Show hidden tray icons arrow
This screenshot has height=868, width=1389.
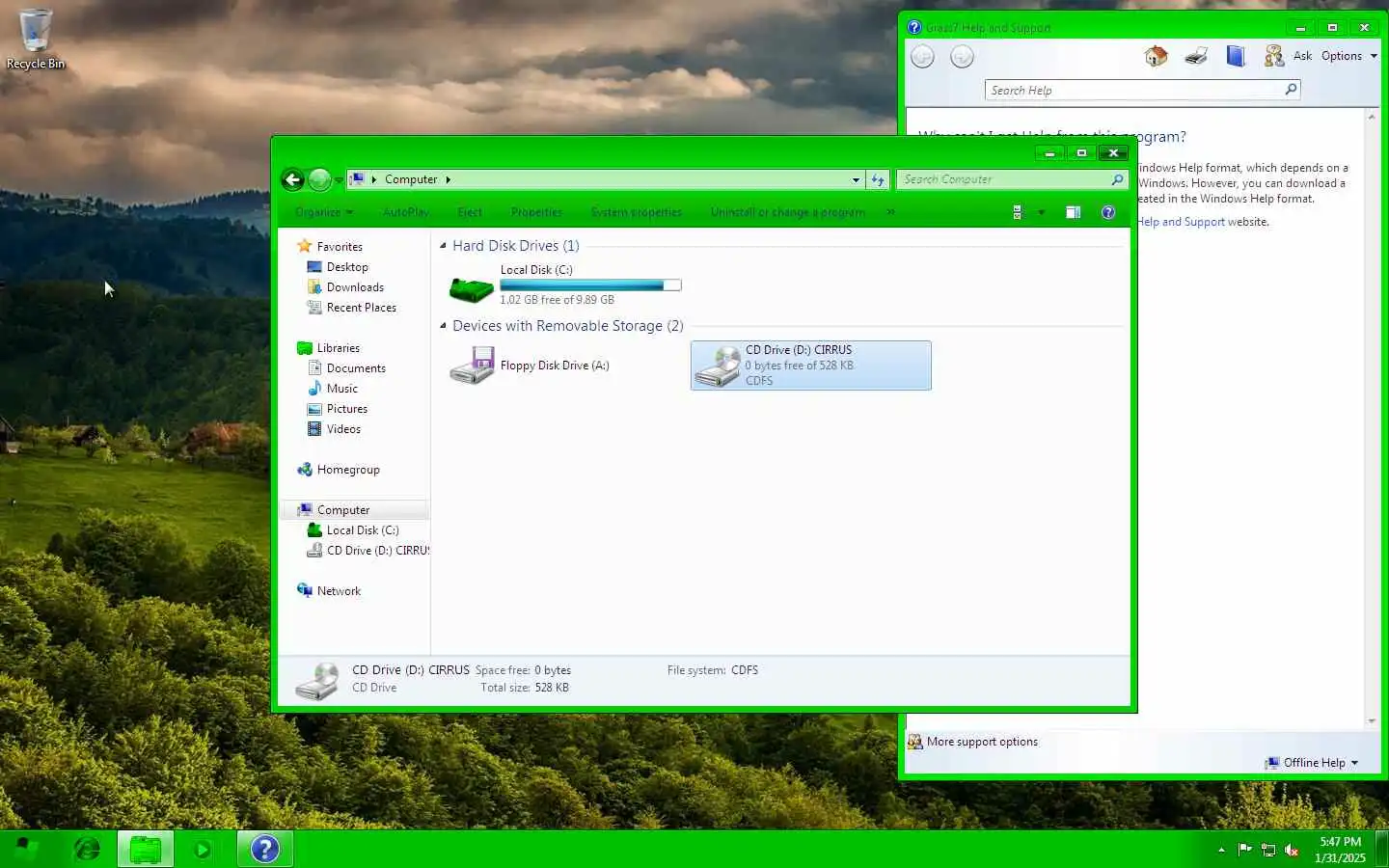tap(1221, 850)
